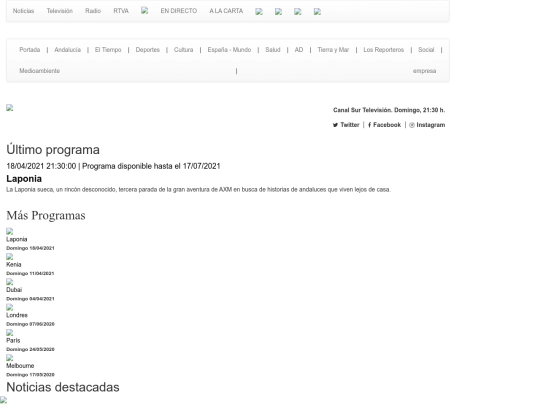This screenshot has height=405, width=540.
Task: Open the Laponia episode in Más Programas
Action: click(17, 239)
